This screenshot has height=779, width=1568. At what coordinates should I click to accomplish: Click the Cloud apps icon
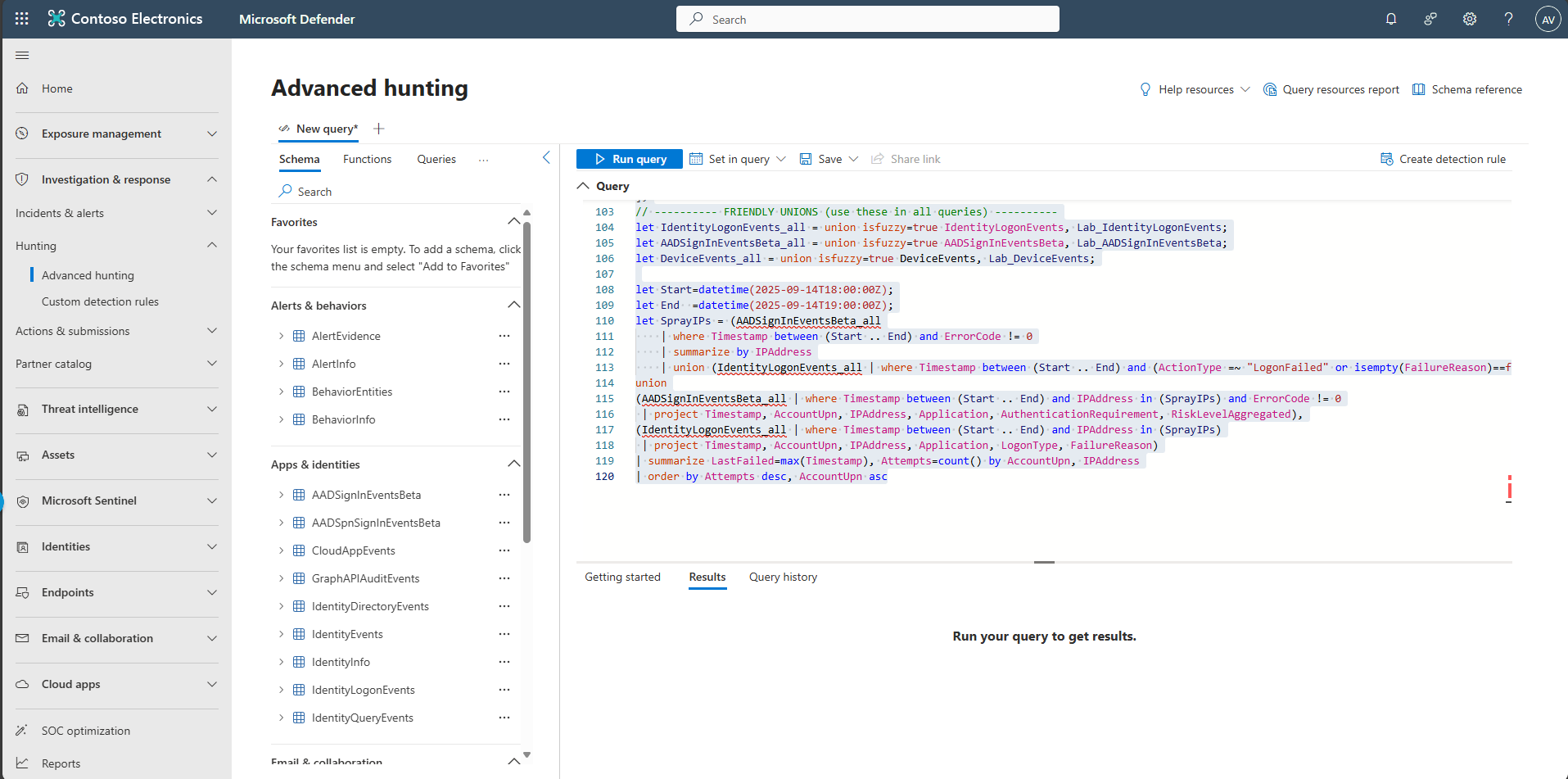pos(23,684)
